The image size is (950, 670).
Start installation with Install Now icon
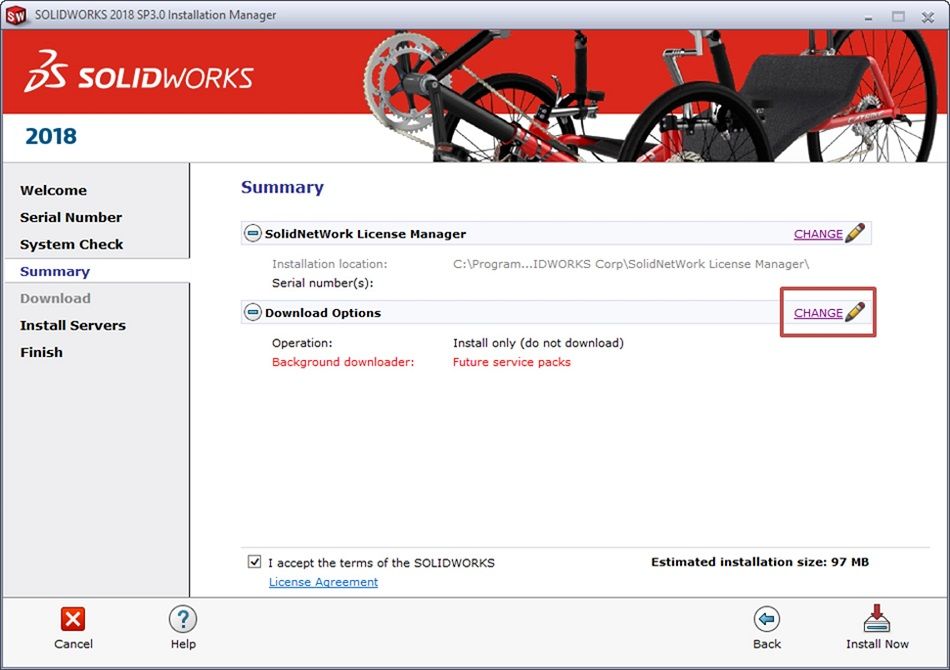coord(876,619)
